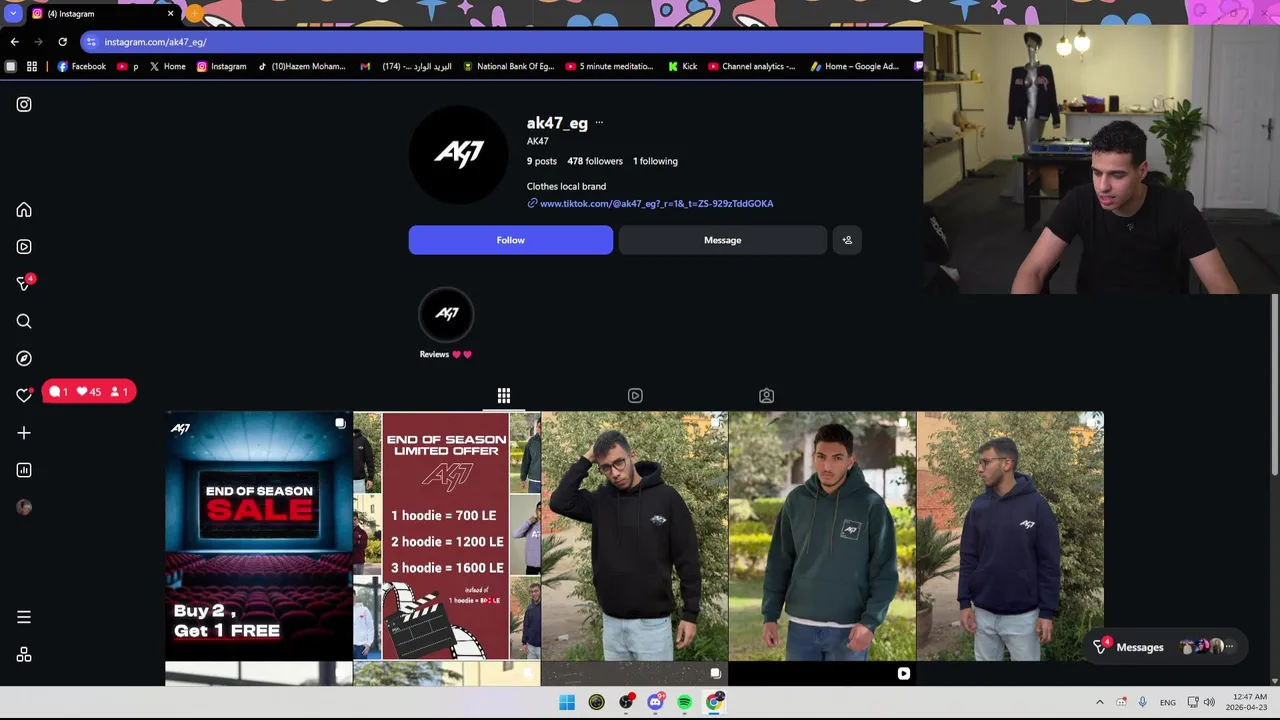Image resolution: width=1280 pixels, height=720 pixels.
Task: View the 478 followers list
Action: (x=595, y=161)
